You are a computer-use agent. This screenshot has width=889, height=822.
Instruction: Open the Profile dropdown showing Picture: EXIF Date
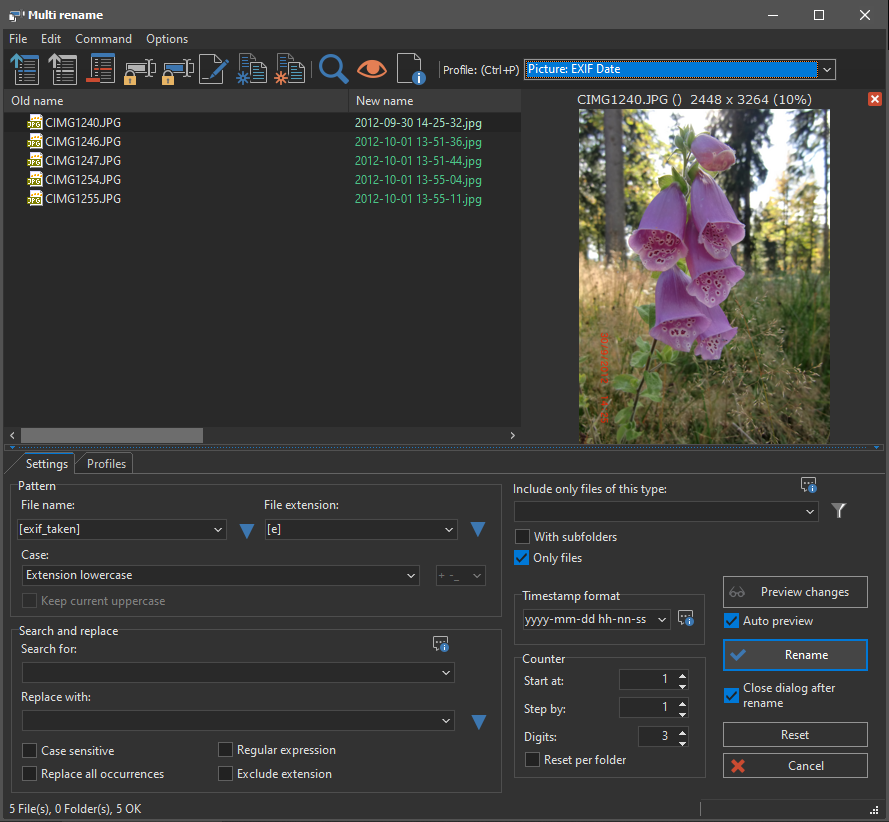826,69
